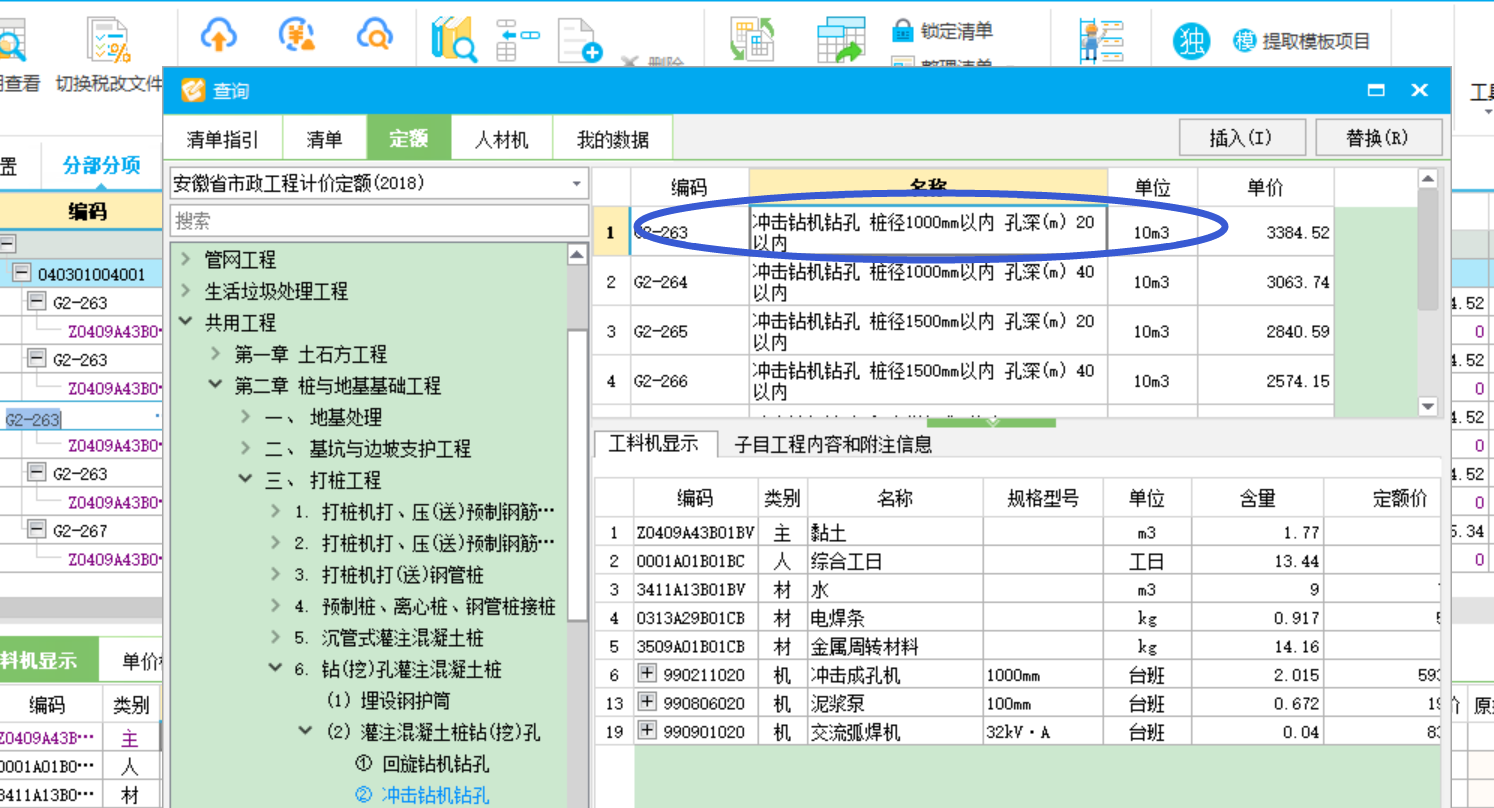Collapse the 040301004001 row in background table
Viewport: 1494px width, 808px height.
pos(21,274)
